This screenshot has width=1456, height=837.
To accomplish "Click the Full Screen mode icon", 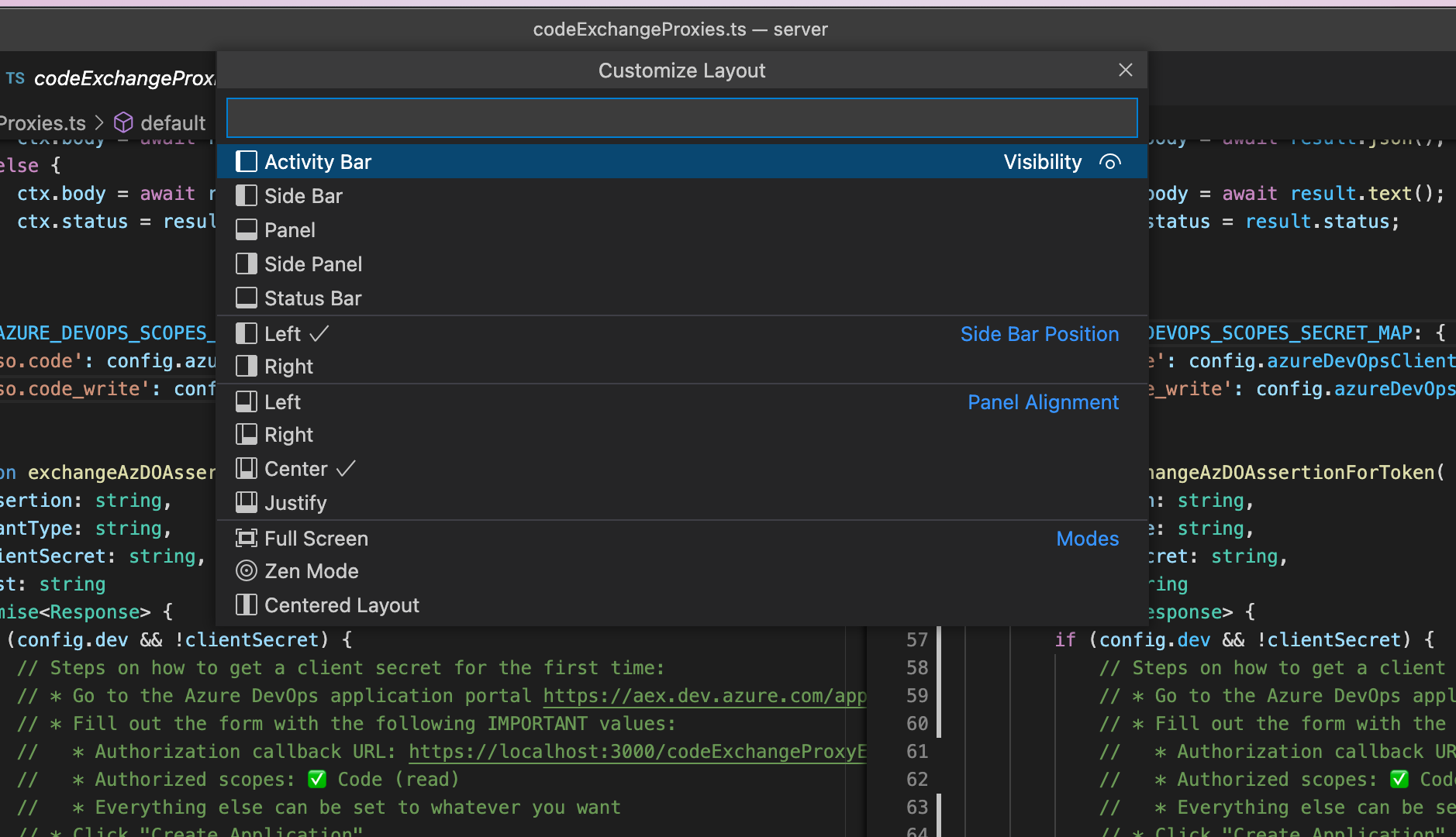I will 247,538.
